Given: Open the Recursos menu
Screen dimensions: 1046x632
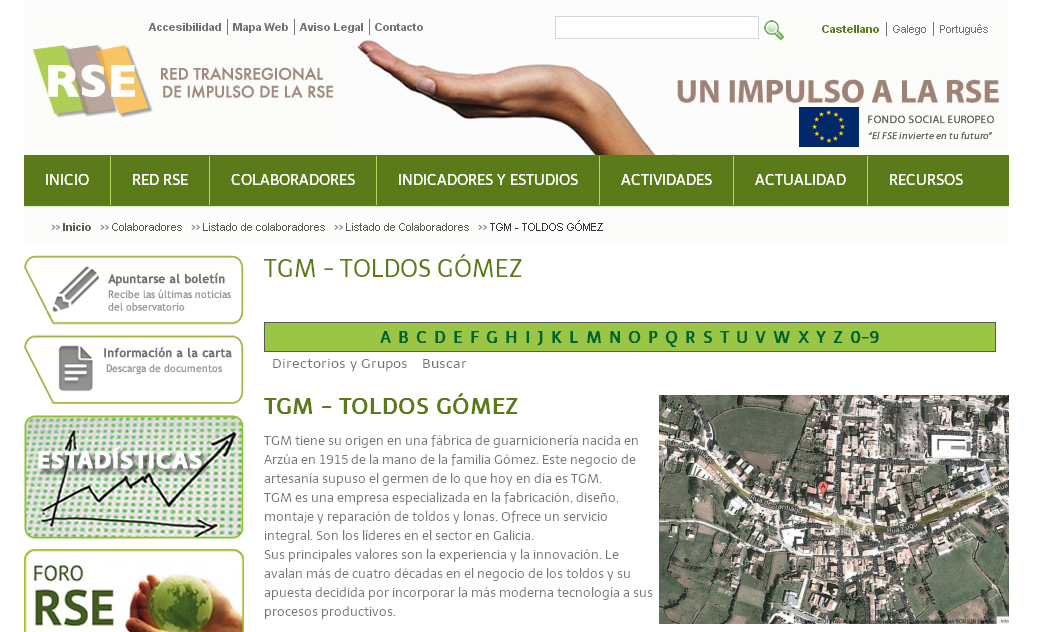Looking at the screenshot, I should [926, 180].
